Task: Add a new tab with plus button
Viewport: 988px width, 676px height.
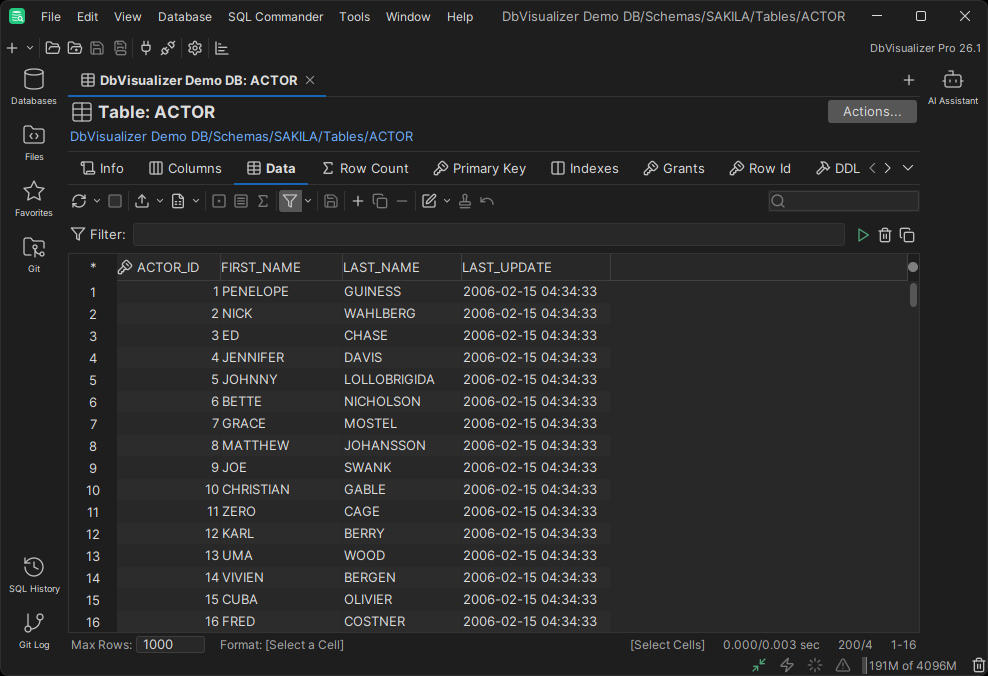Action: coord(909,80)
